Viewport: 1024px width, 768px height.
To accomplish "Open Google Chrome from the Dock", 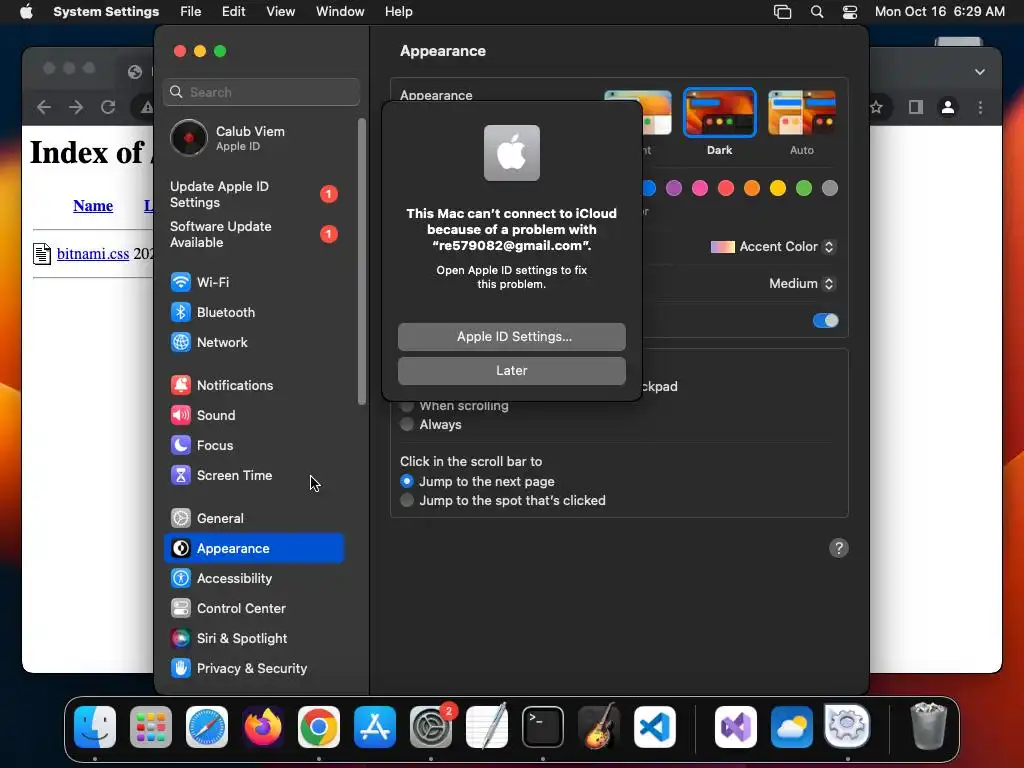I will [x=319, y=727].
